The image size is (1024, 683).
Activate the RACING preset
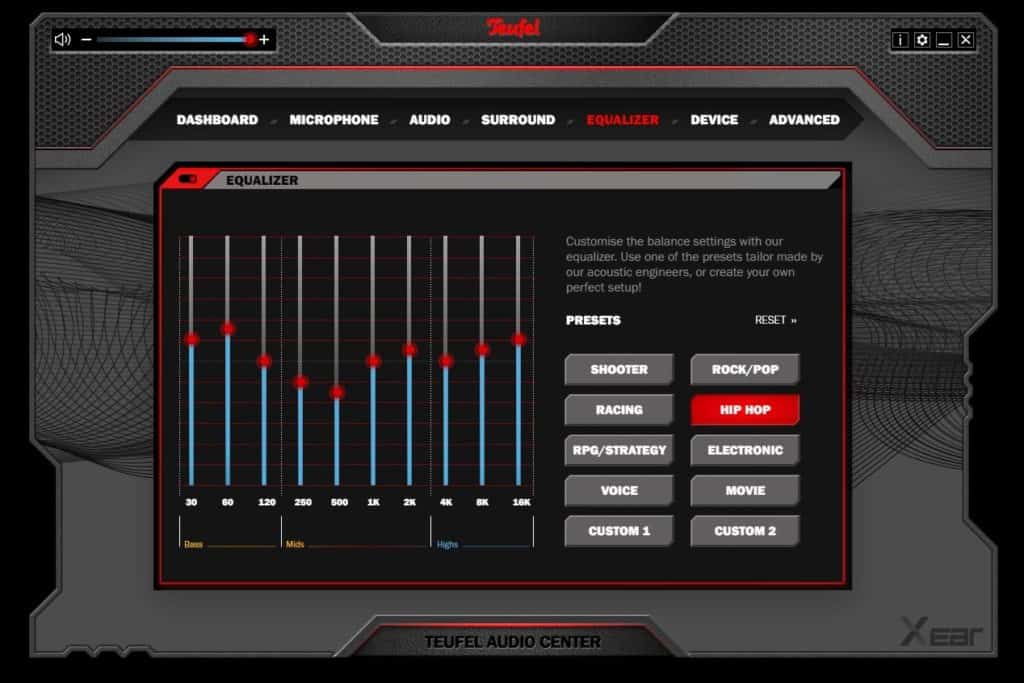coord(618,409)
